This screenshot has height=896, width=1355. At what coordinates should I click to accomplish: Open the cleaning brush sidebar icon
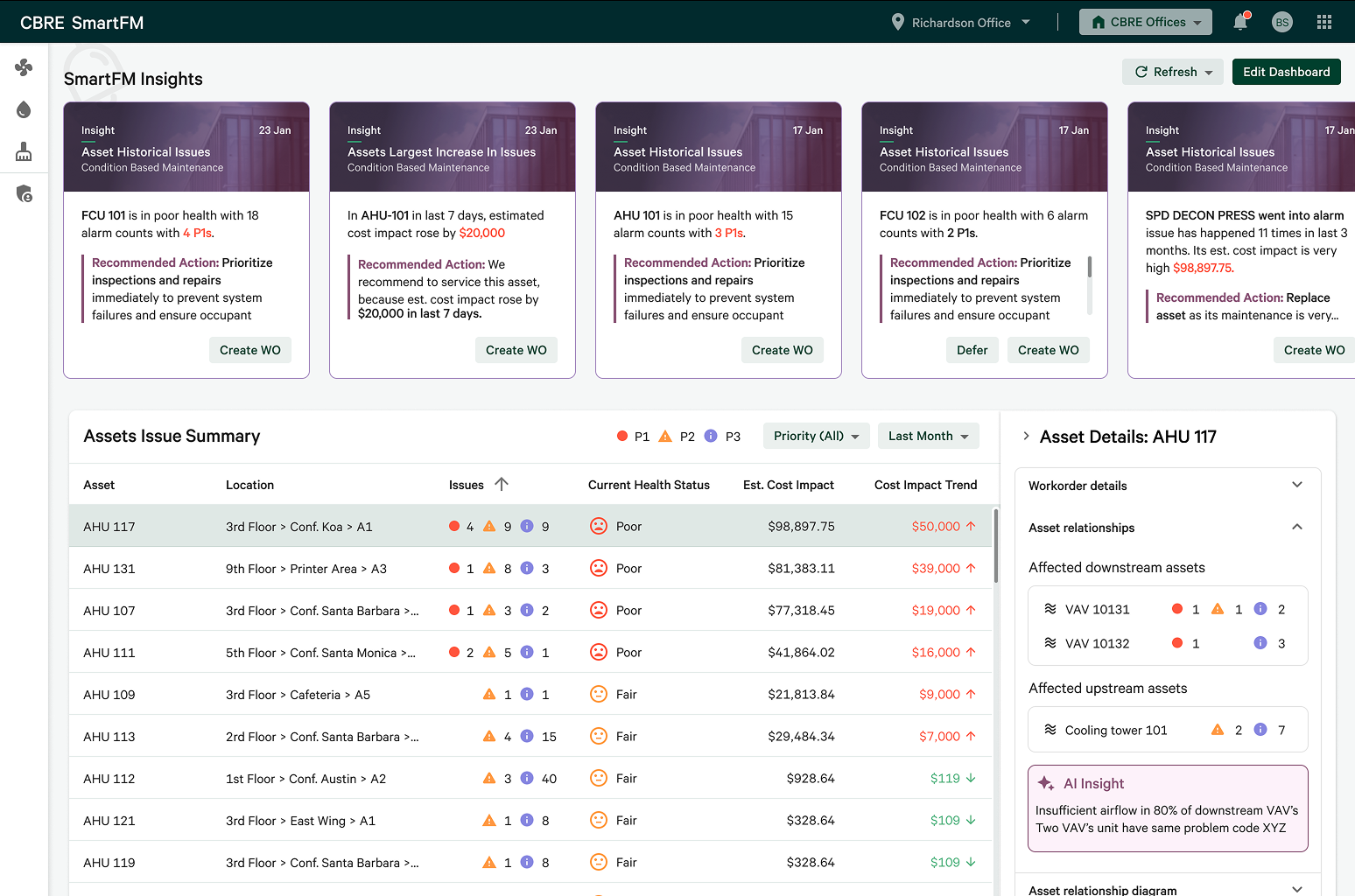click(24, 151)
